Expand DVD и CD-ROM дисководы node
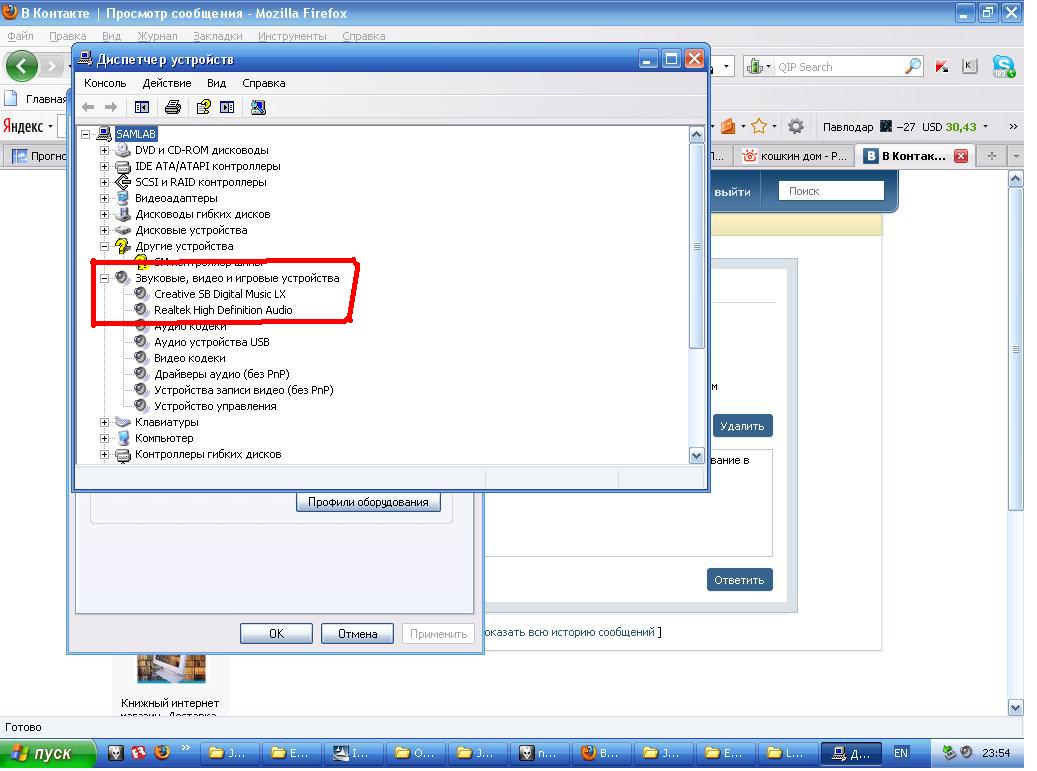The height and width of the screenshot is (771, 1037). (104, 151)
